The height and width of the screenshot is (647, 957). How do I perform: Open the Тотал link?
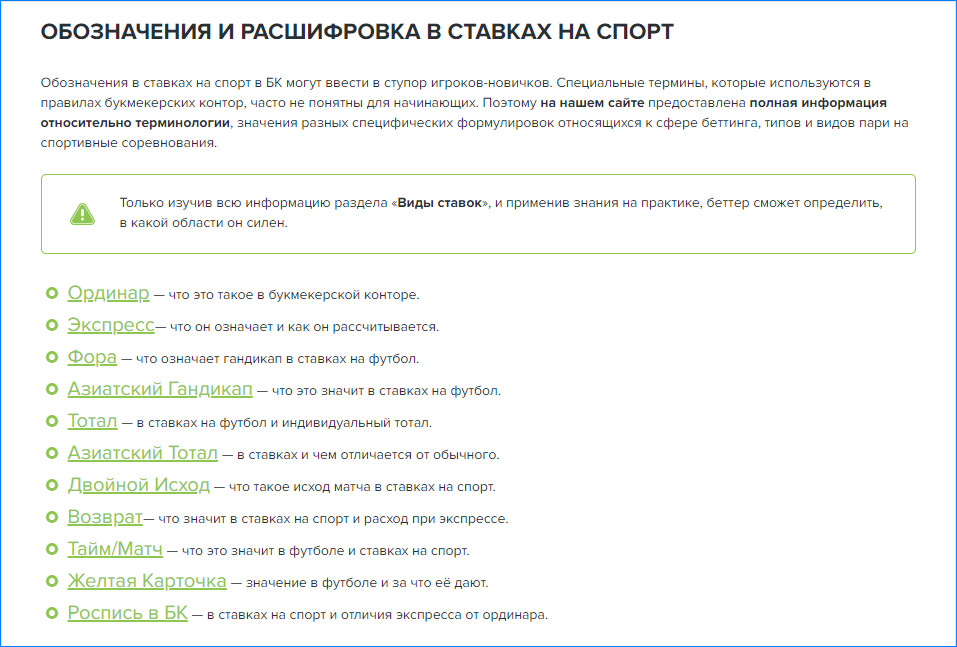click(x=92, y=421)
